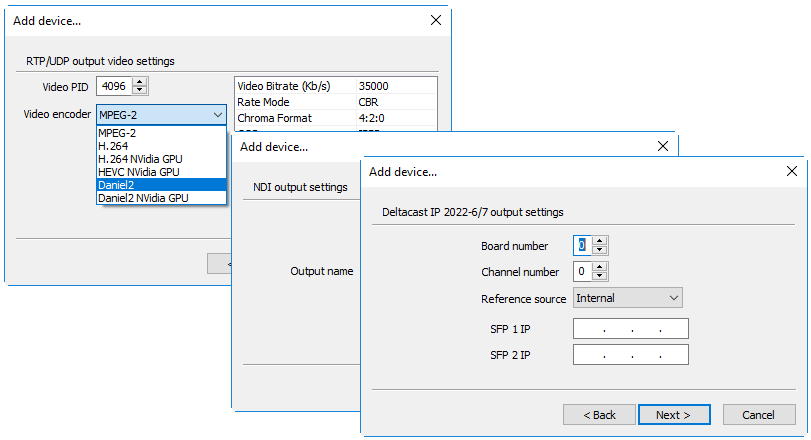
Task: Click the SFP 2 IP address field
Action: click(x=630, y=354)
